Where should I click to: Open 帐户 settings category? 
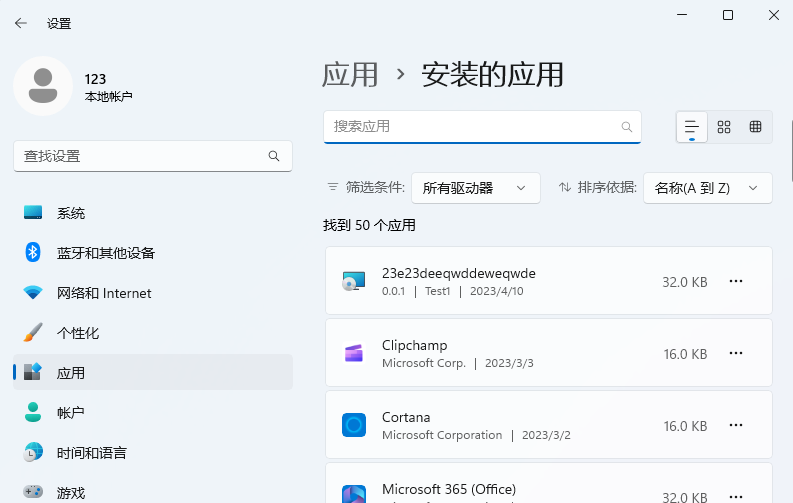pos(153,413)
